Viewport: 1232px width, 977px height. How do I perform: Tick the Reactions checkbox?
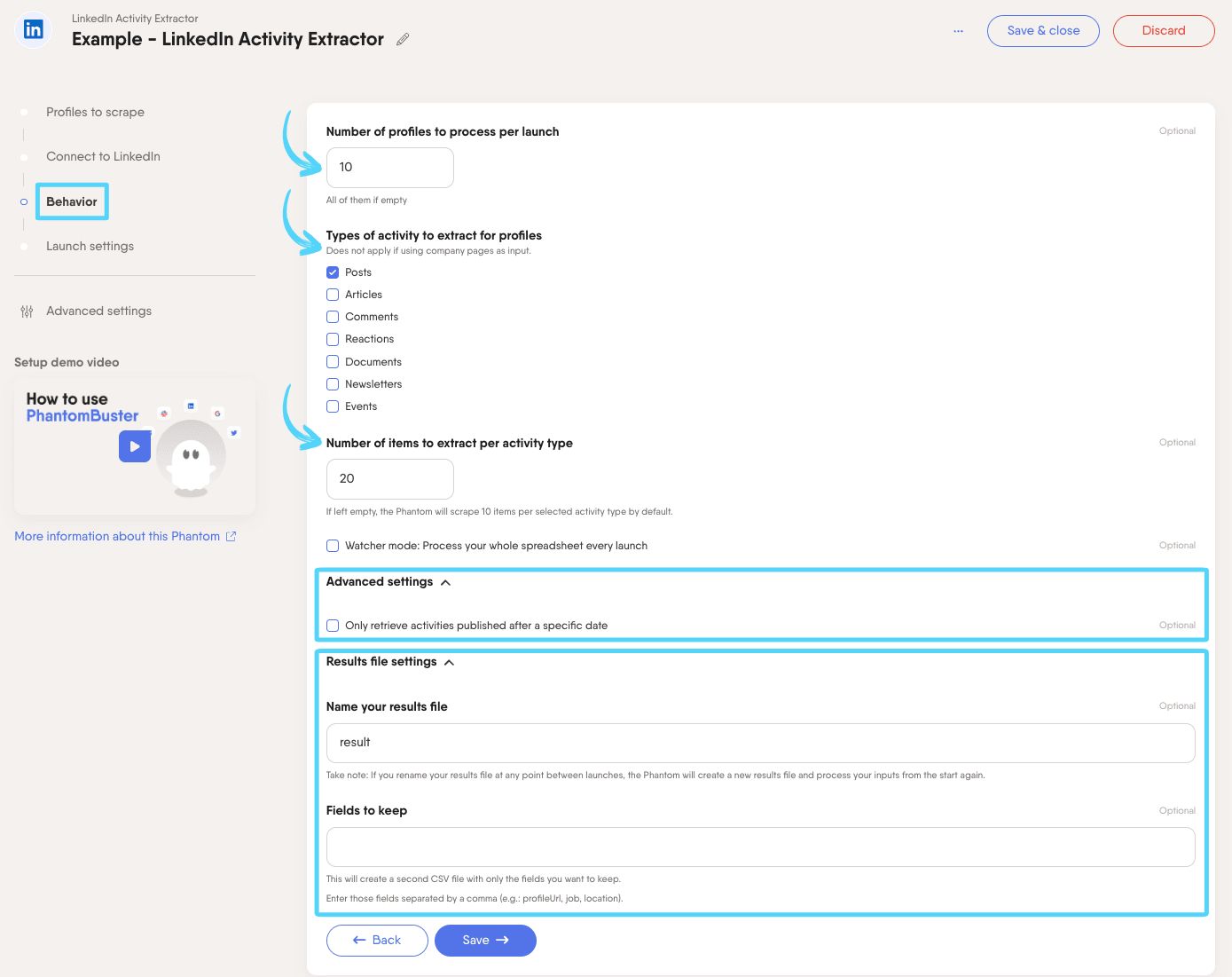(333, 339)
